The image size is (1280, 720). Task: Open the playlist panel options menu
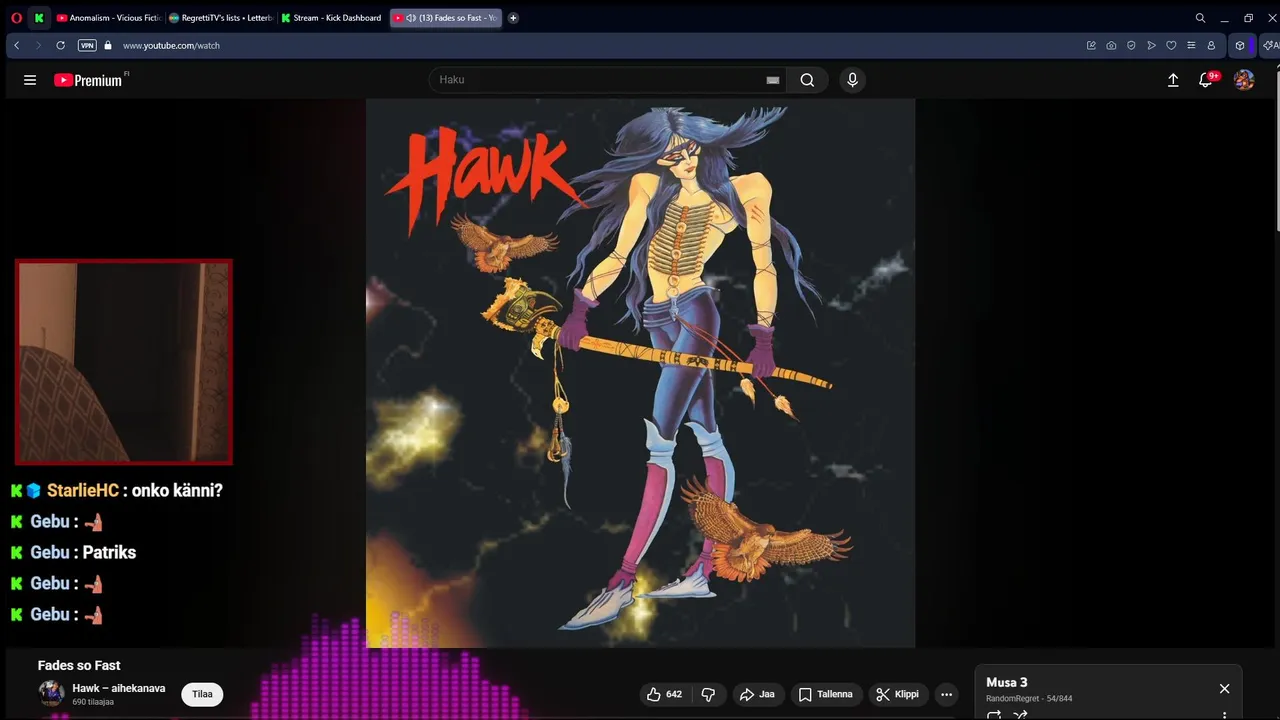click(x=1224, y=715)
